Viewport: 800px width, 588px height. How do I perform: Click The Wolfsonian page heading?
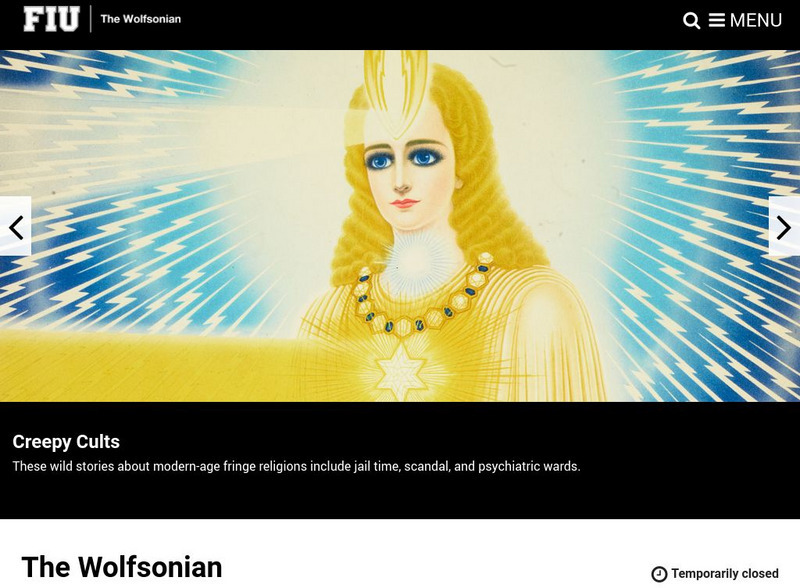click(x=122, y=567)
